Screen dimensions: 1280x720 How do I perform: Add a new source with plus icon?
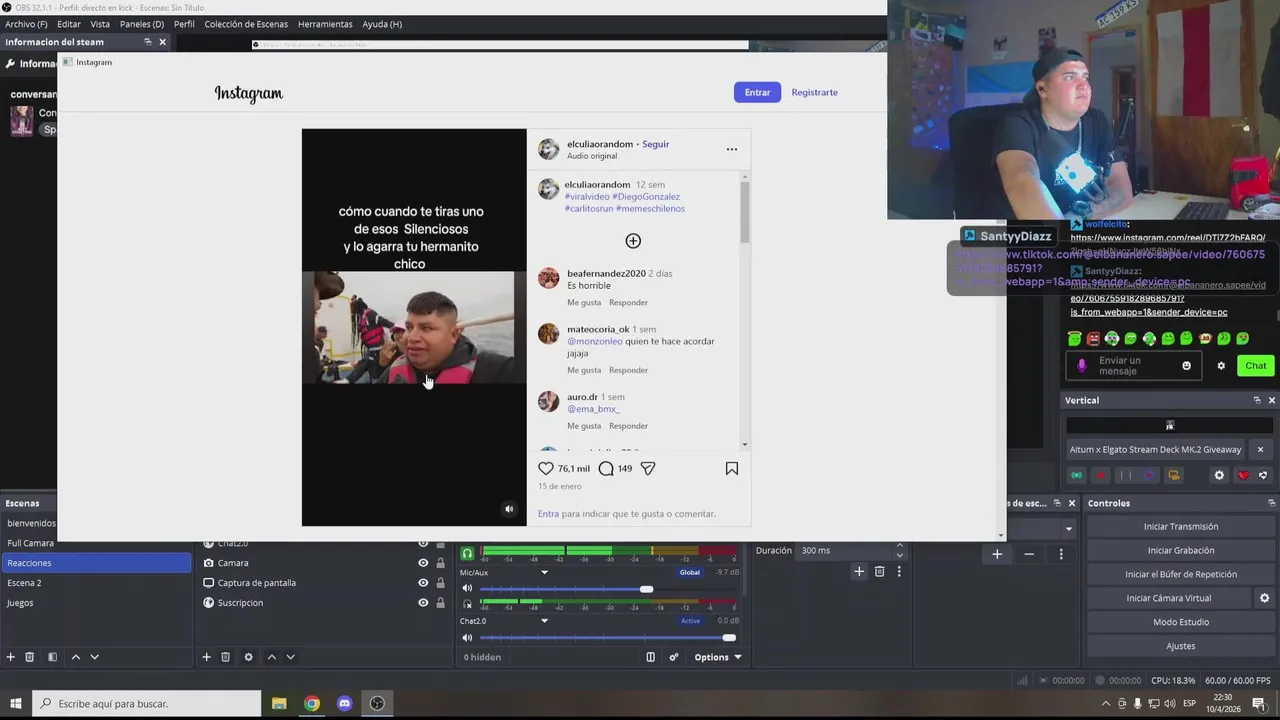207,657
